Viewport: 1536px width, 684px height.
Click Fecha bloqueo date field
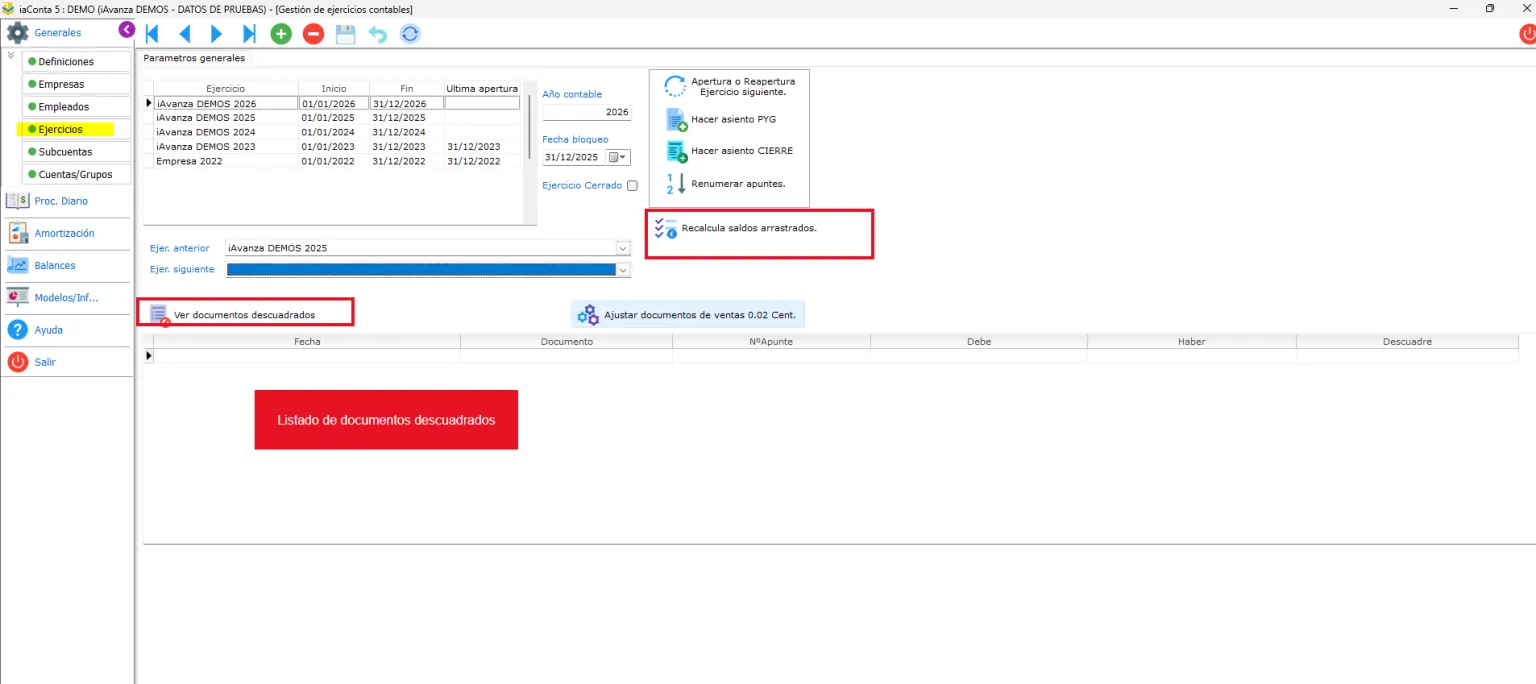573,157
